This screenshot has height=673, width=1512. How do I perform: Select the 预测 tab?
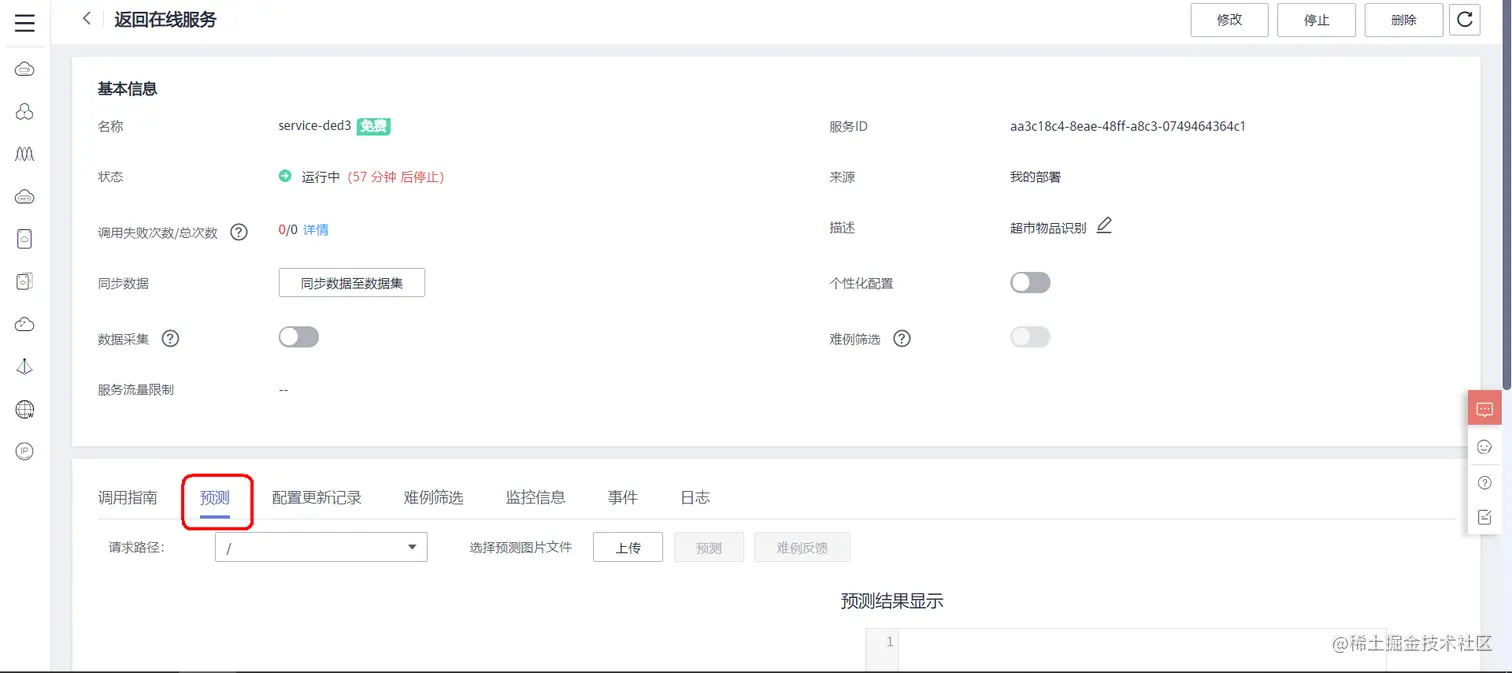click(215, 497)
